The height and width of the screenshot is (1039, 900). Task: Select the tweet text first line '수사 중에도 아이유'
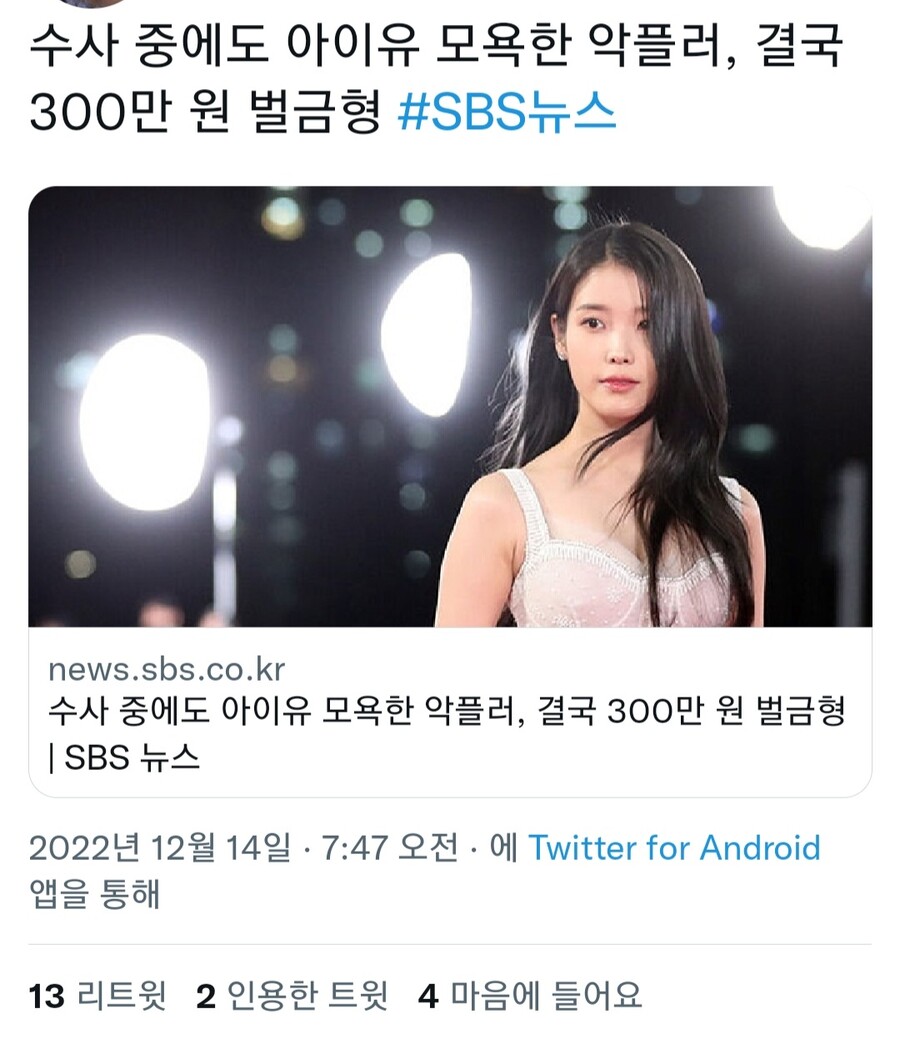(225, 45)
